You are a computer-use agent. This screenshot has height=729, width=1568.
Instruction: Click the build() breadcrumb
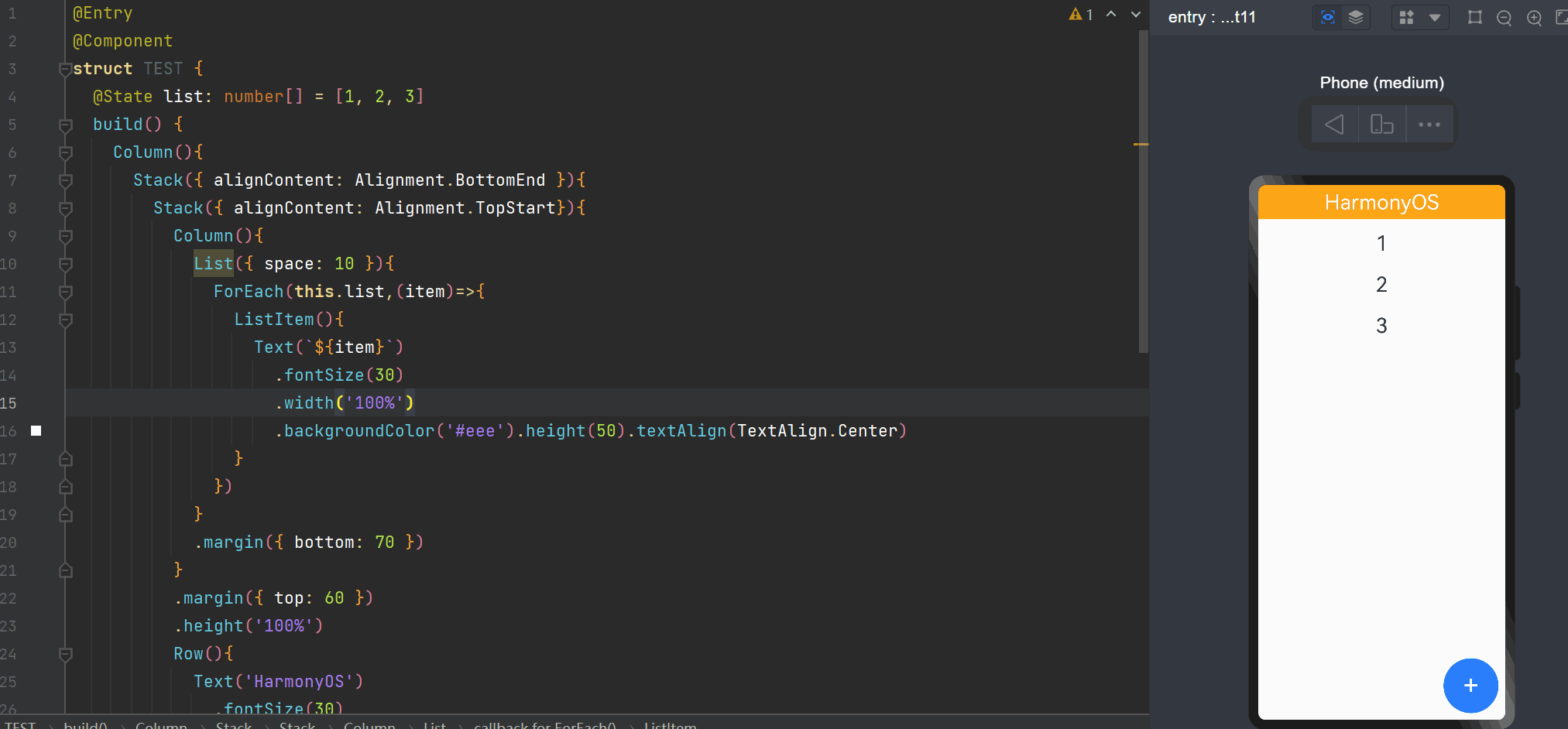(85, 725)
